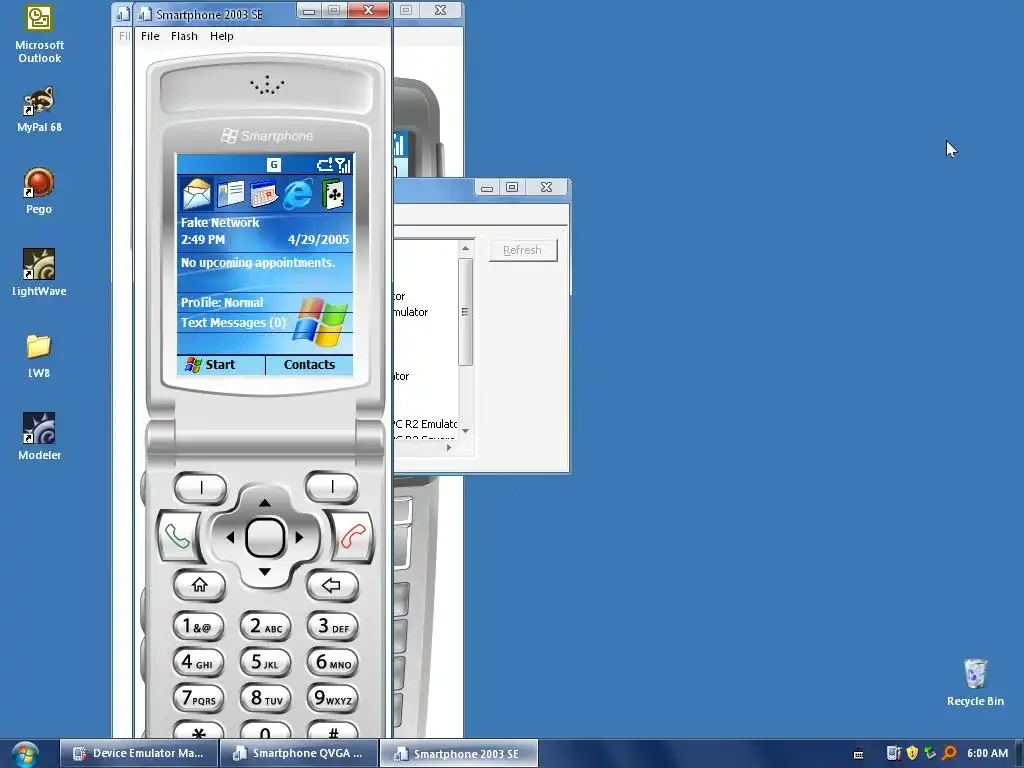Open MyPal 68 desktop shortcut
This screenshot has height=768, width=1024.
[39, 110]
